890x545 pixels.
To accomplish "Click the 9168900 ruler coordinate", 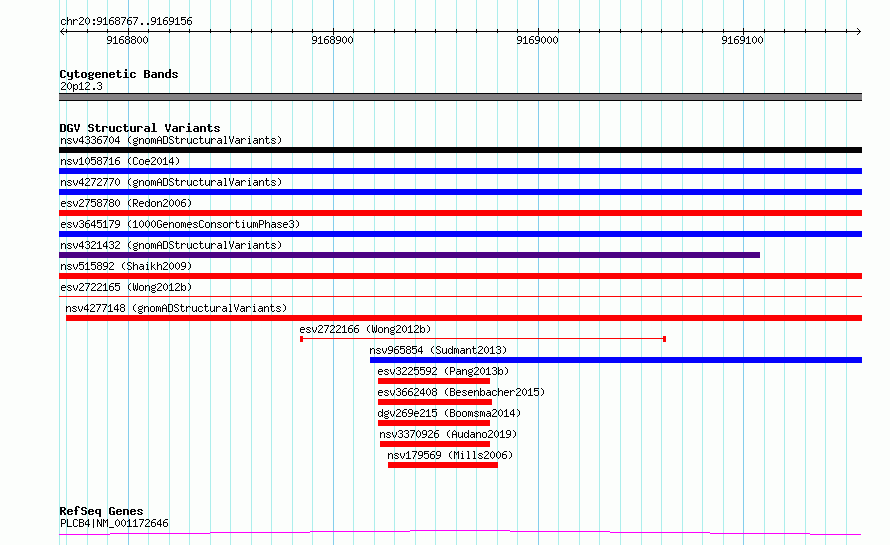I will [332, 40].
